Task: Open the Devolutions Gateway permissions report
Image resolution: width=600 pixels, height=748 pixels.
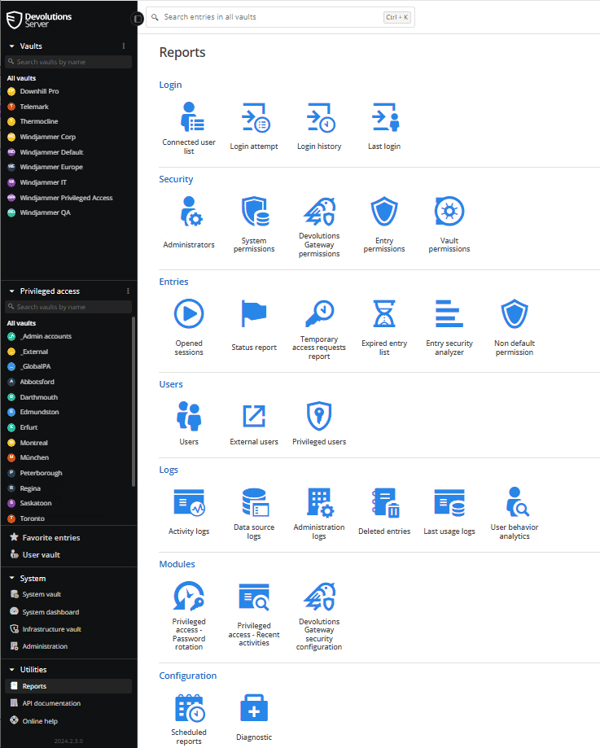Action: pyautogui.click(x=319, y=227)
